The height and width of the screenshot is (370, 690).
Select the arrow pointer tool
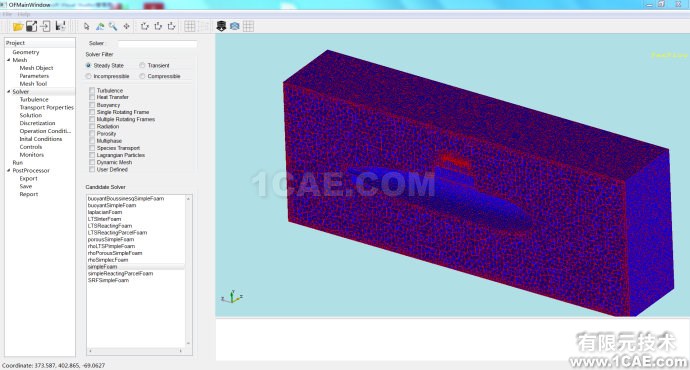(86, 26)
